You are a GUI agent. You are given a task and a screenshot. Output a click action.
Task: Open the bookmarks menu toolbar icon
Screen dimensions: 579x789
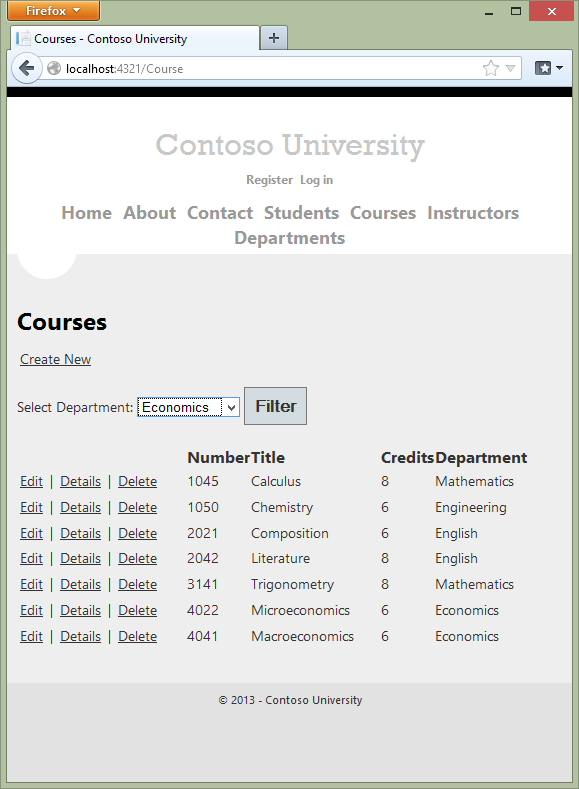coord(548,68)
